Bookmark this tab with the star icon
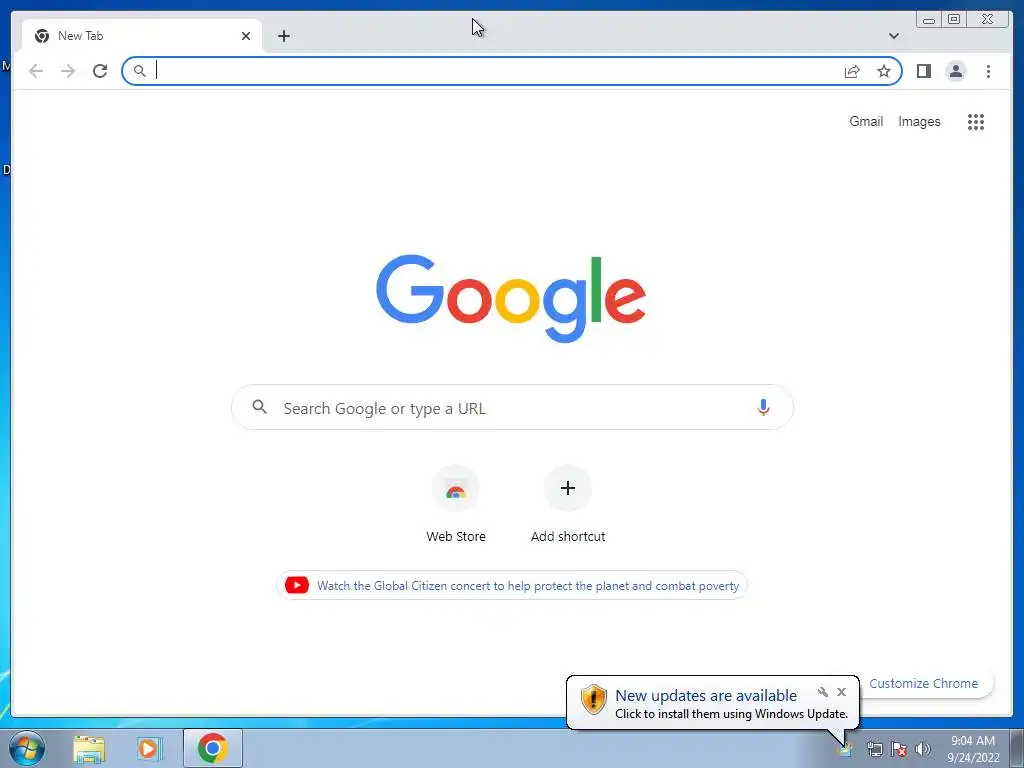The image size is (1024, 768). click(884, 71)
